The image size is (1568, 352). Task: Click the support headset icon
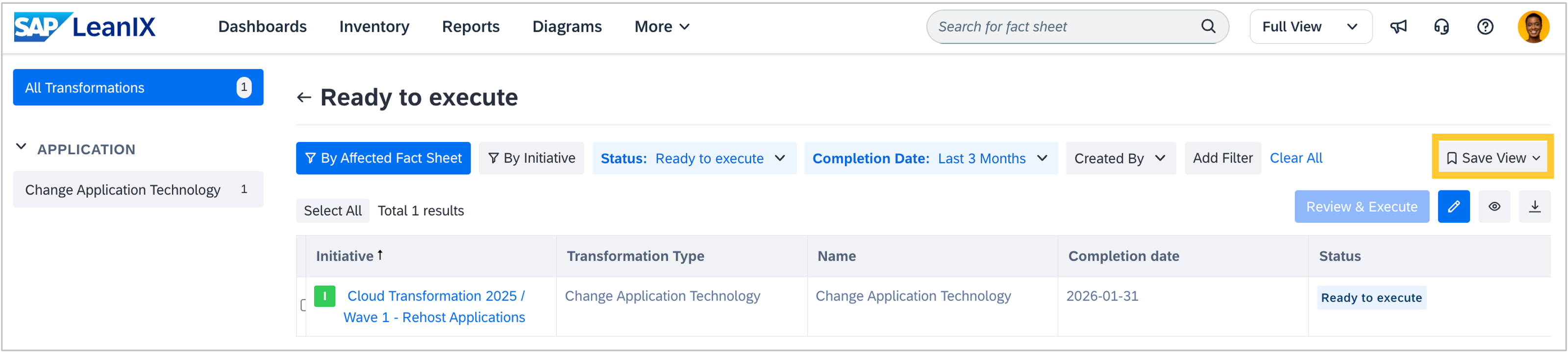tap(1442, 27)
